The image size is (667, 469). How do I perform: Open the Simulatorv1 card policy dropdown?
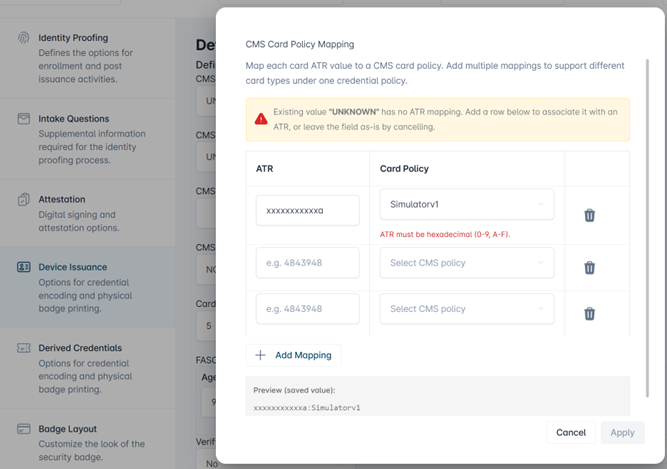click(x=467, y=205)
